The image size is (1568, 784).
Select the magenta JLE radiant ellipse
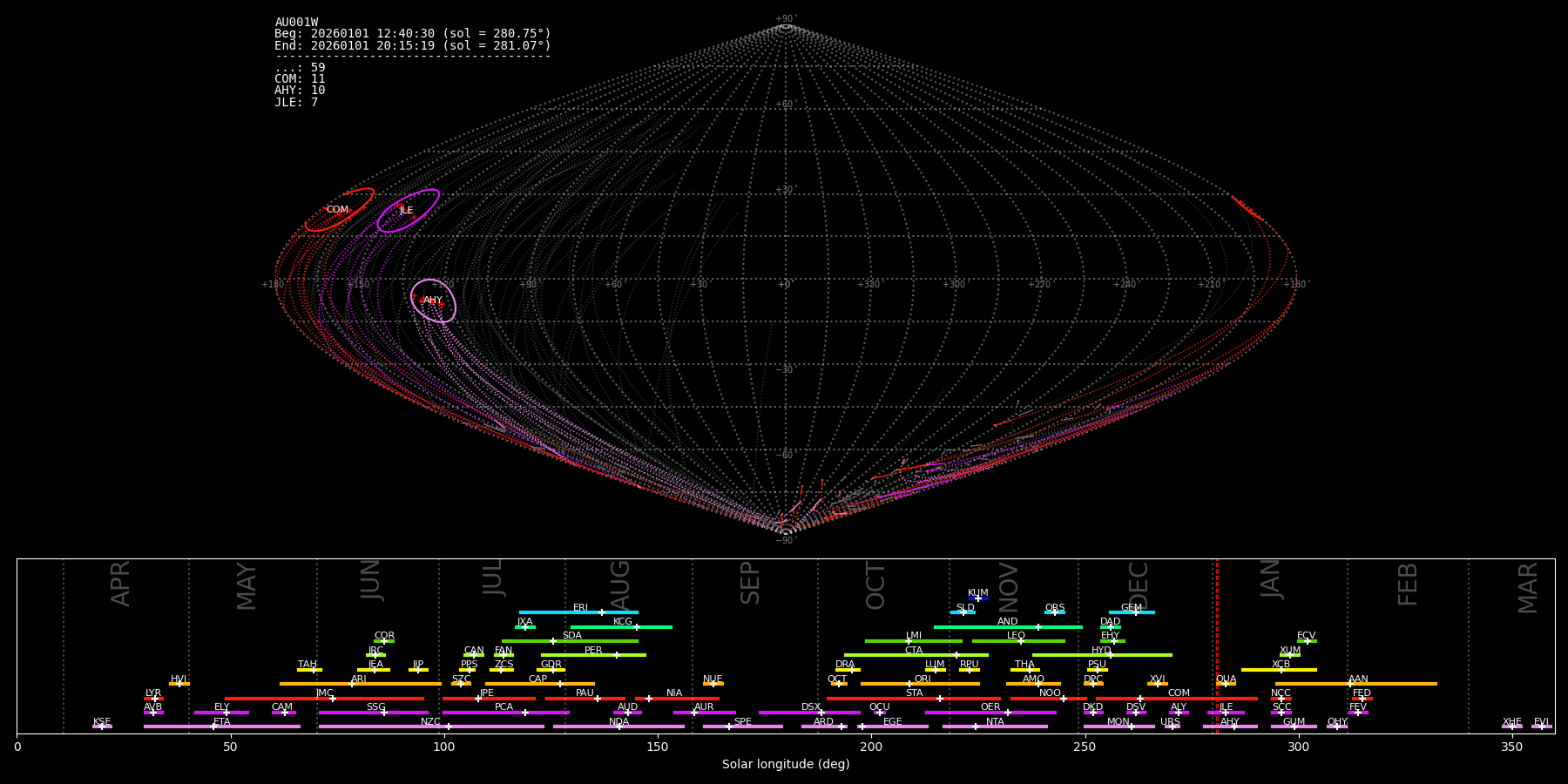[408, 211]
